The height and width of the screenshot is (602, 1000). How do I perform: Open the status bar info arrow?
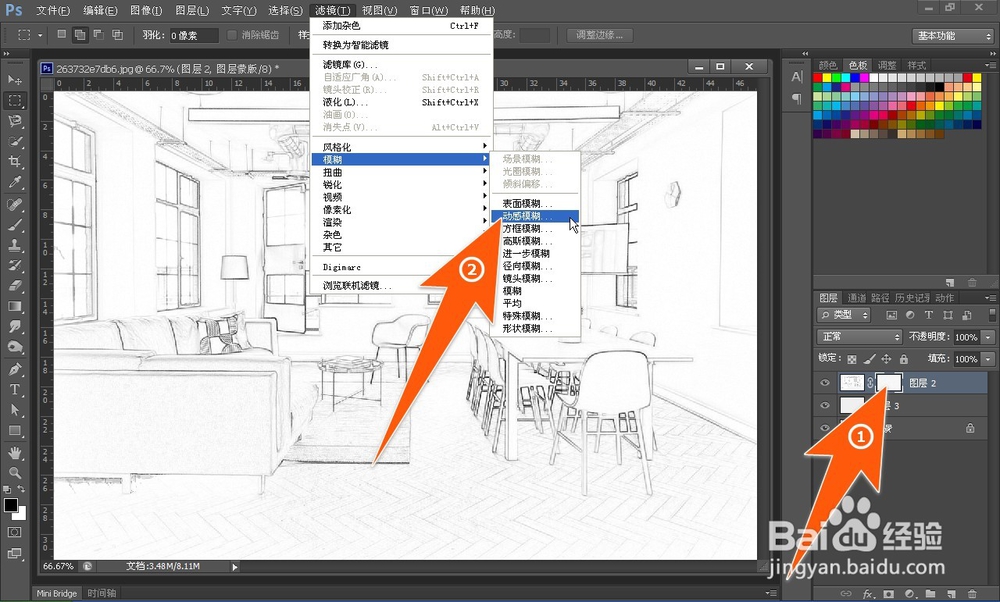tap(235, 566)
